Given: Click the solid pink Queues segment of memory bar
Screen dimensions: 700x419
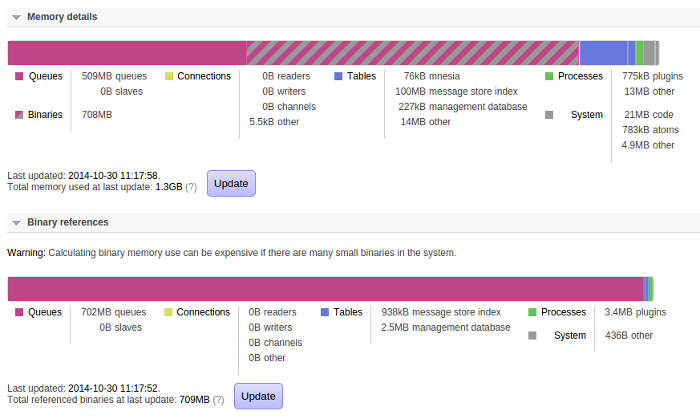Looking at the screenshot, I should click(127, 53).
